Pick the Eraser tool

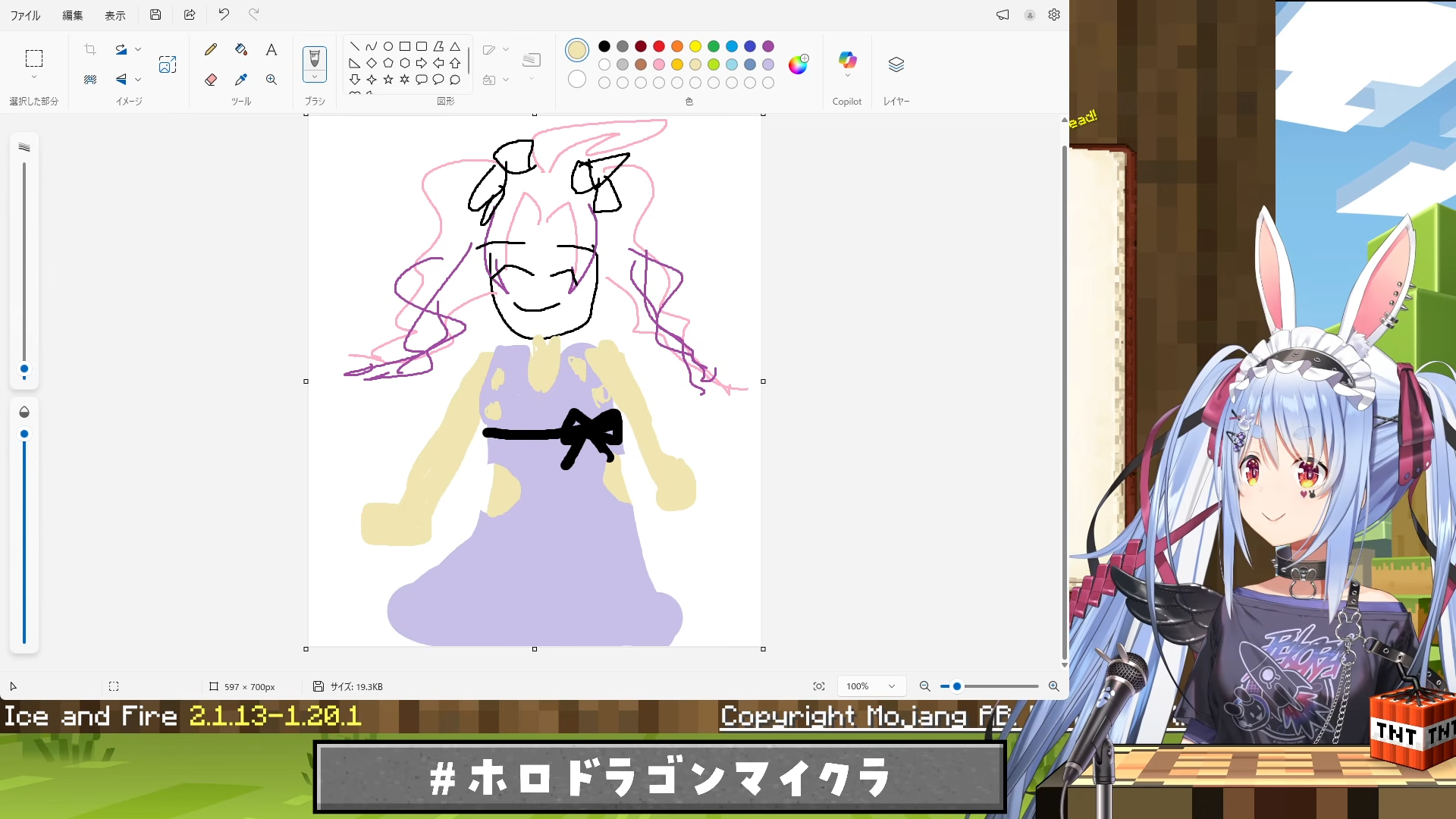tap(211, 80)
